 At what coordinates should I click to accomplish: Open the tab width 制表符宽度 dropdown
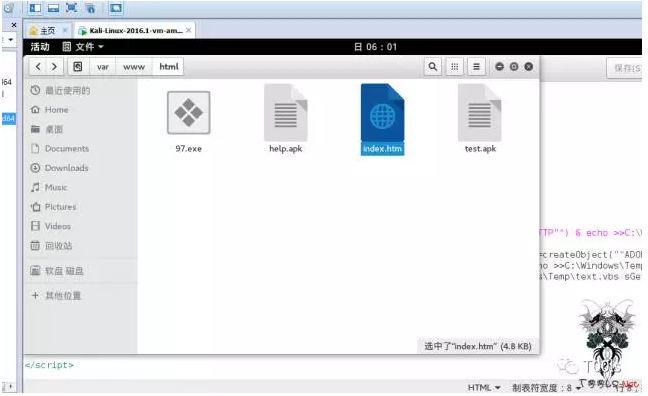click(x=545, y=387)
